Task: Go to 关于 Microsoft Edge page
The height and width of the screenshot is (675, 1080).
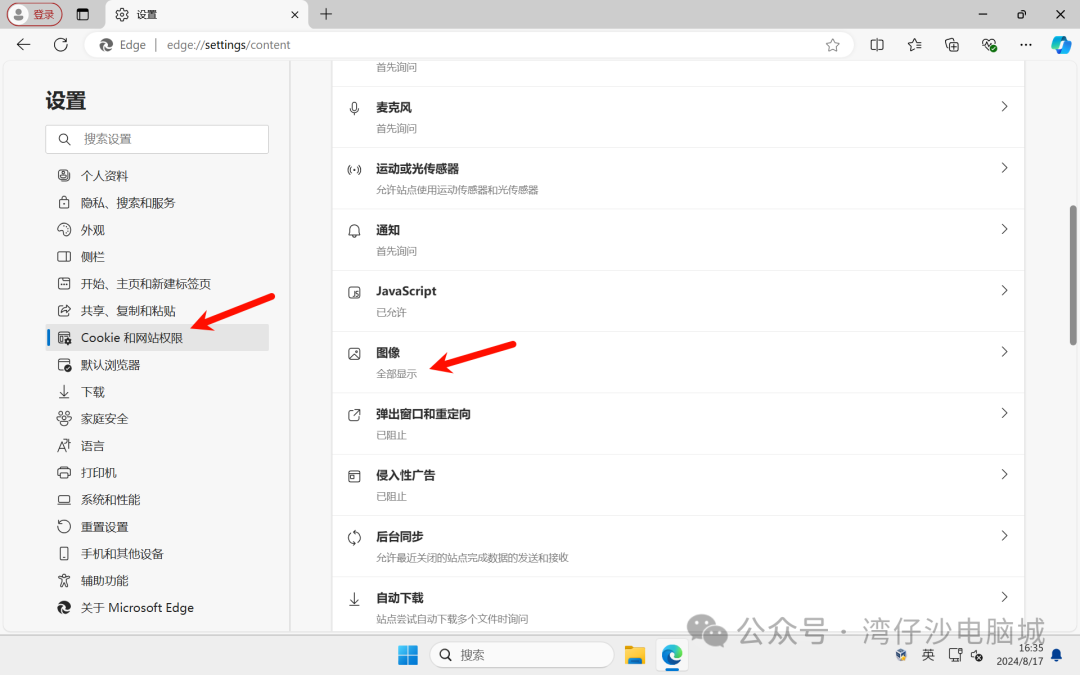Action: 137,608
